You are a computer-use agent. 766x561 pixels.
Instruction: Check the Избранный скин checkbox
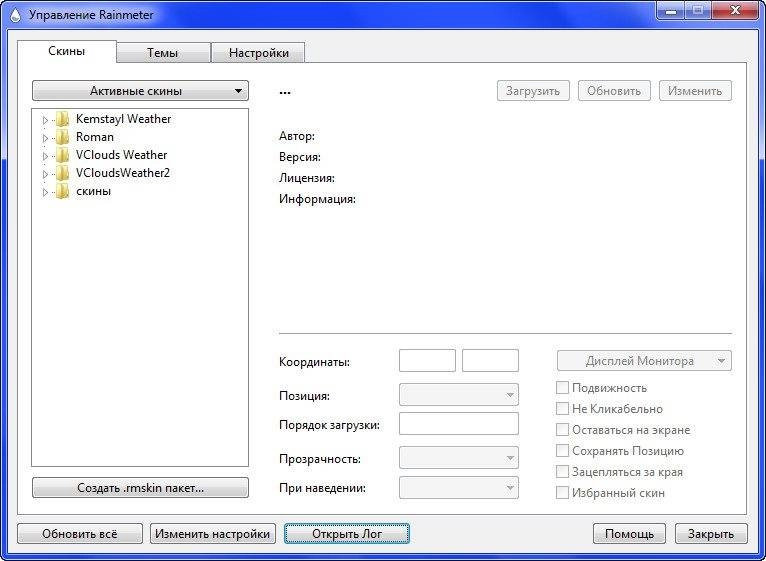562,493
